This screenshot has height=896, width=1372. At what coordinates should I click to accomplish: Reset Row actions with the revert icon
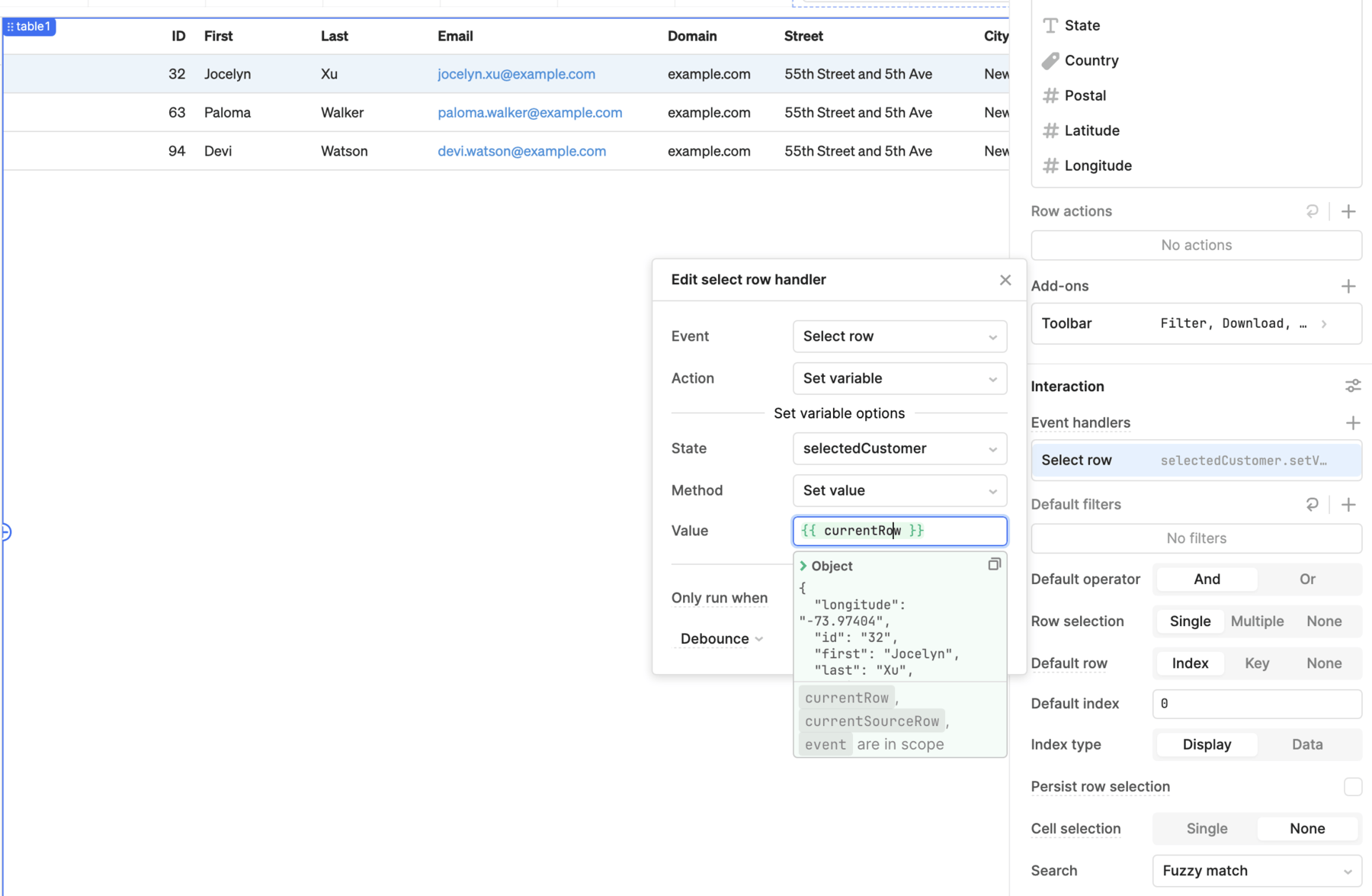[x=1312, y=211]
